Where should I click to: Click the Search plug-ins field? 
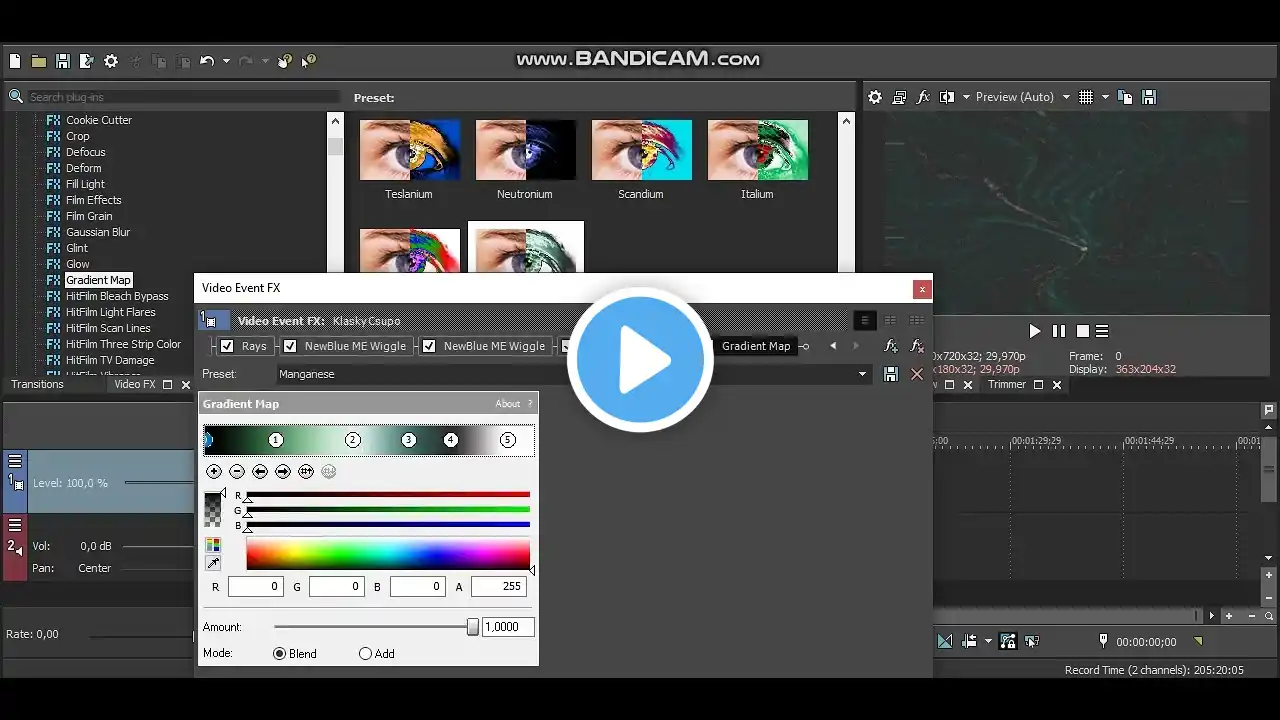tap(183, 97)
